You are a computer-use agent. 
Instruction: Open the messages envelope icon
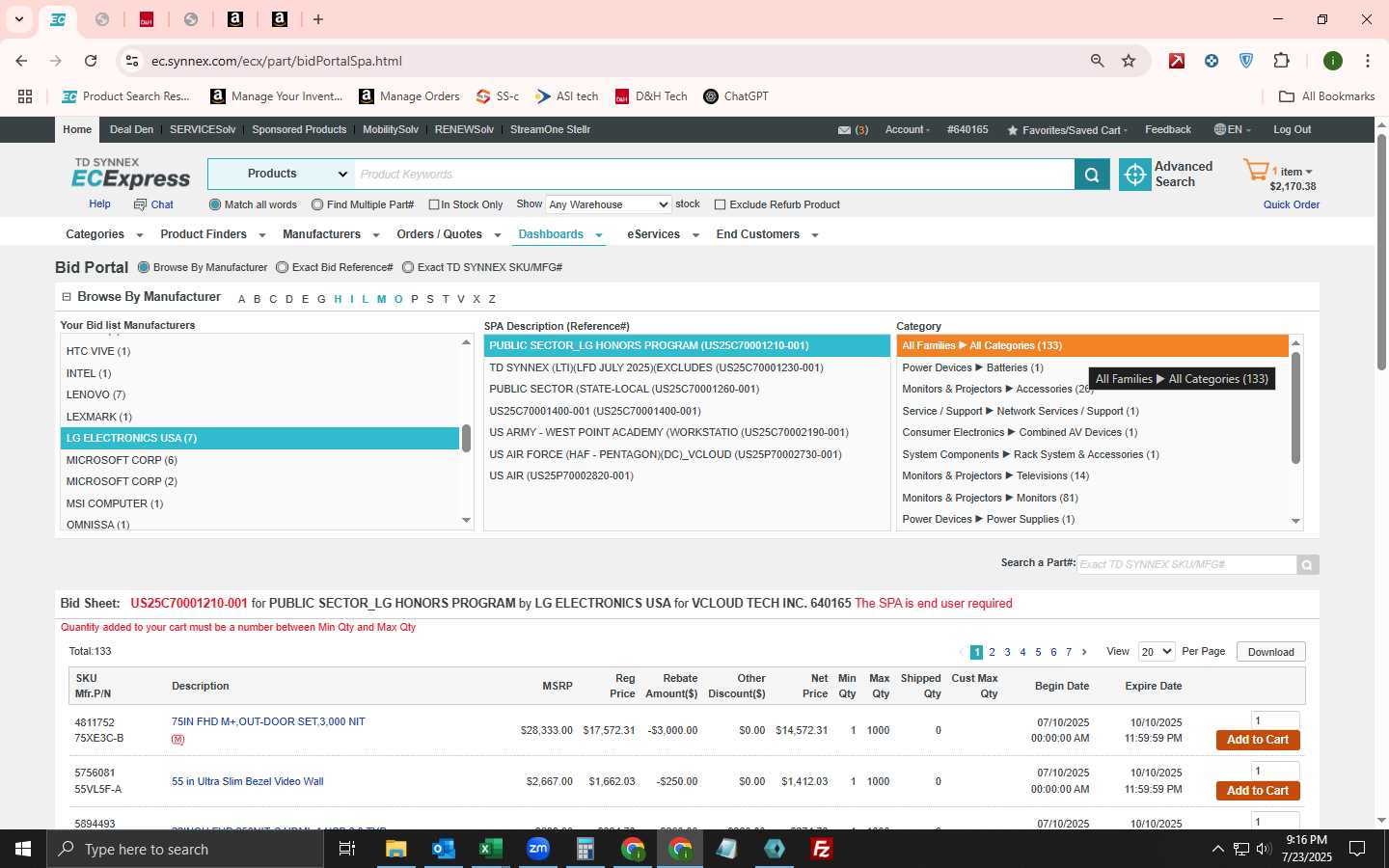click(x=844, y=130)
